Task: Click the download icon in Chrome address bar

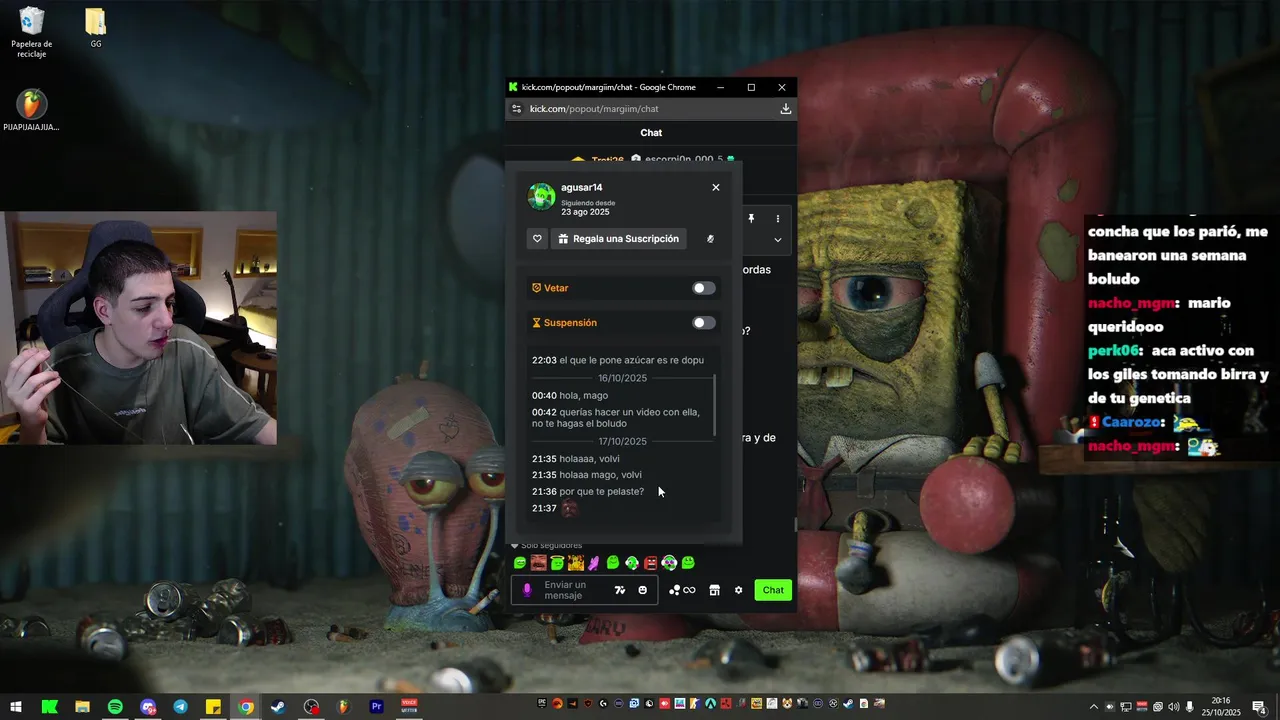Action: tap(785, 109)
